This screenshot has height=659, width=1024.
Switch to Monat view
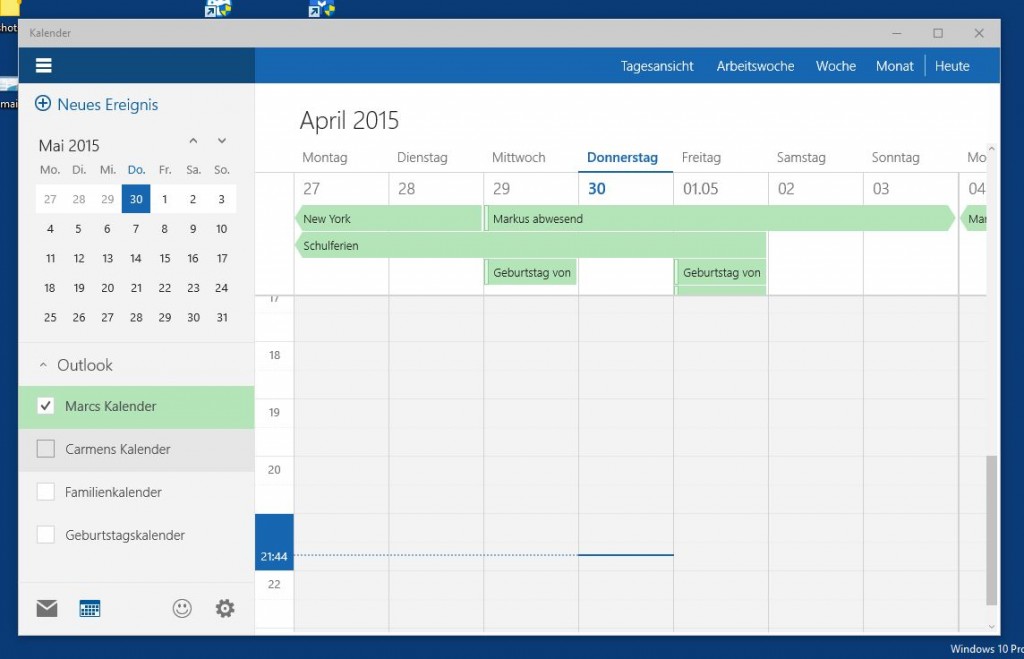click(x=894, y=66)
